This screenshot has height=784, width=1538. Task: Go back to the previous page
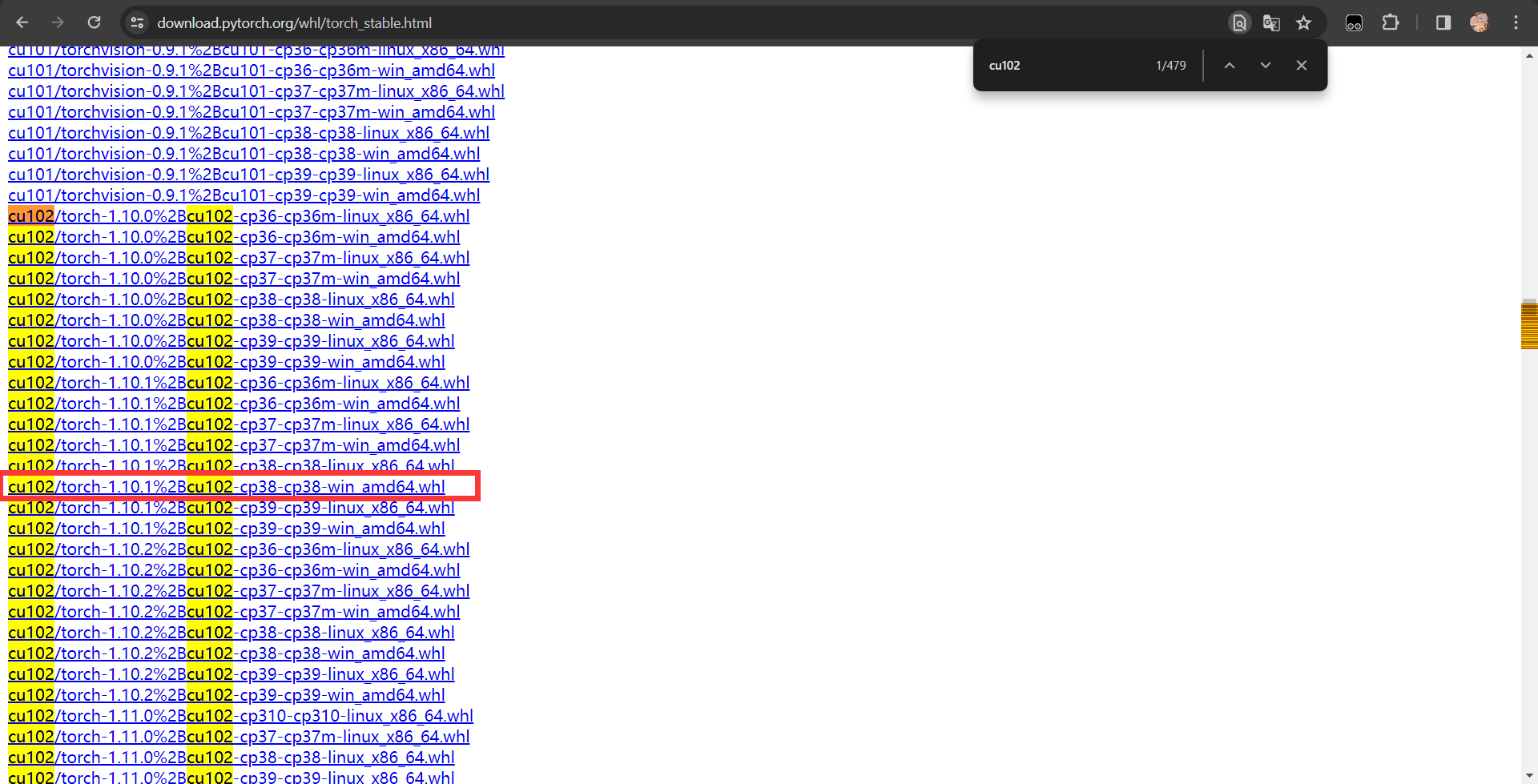click(x=22, y=22)
